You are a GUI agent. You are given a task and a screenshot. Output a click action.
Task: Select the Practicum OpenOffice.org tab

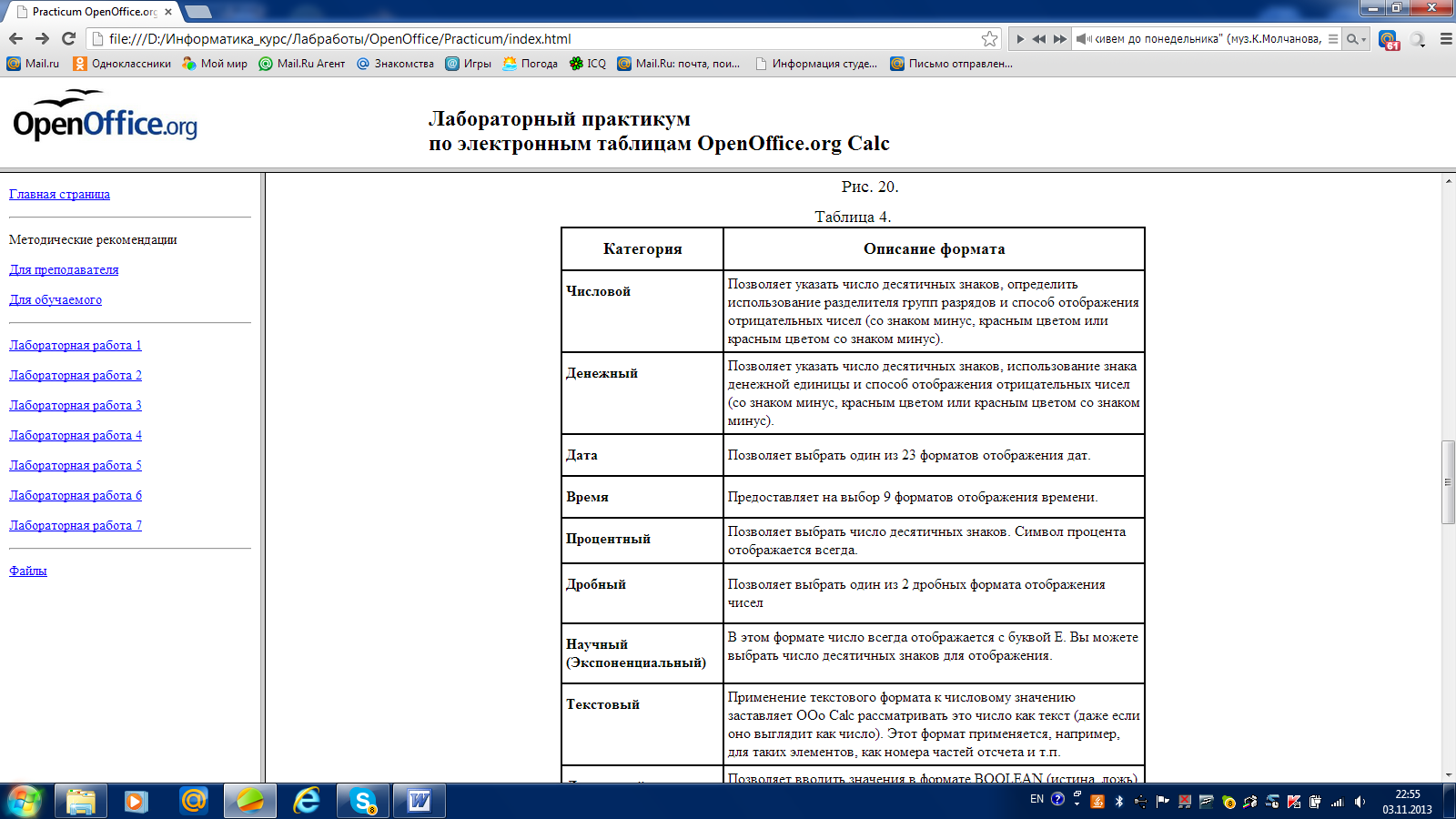pyautogui.click(x=93, y=12)
